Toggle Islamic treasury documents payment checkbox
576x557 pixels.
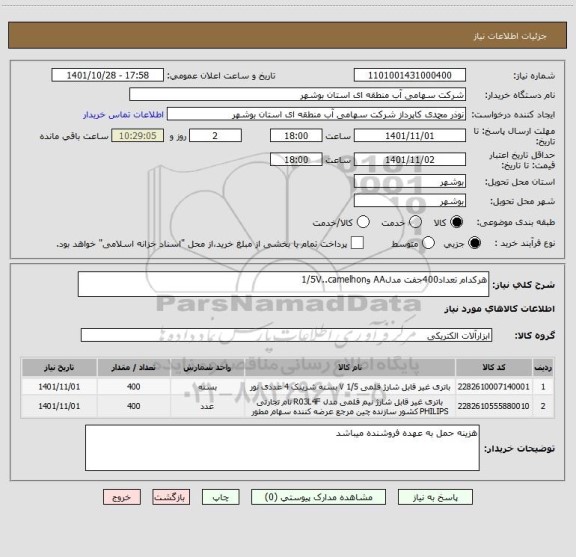click(357, 243)
